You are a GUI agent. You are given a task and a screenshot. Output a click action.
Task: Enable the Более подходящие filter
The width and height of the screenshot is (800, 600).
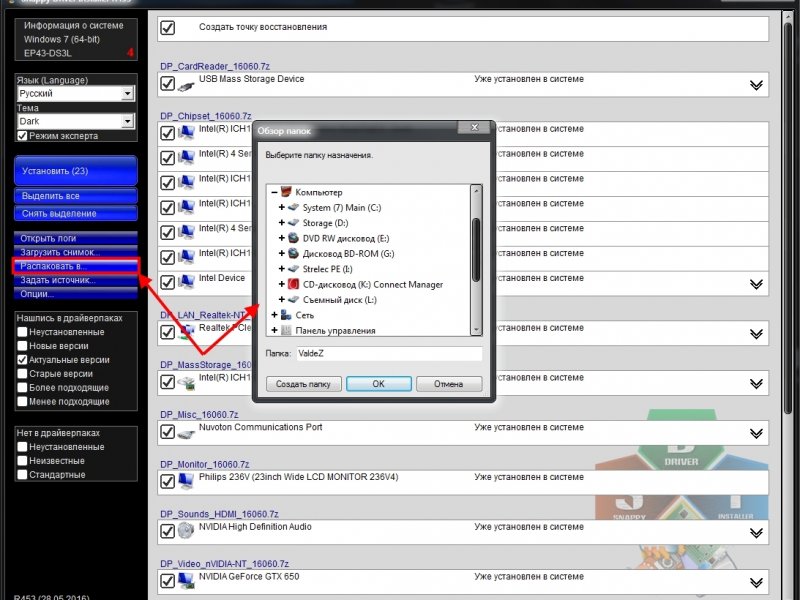[22, 387]
